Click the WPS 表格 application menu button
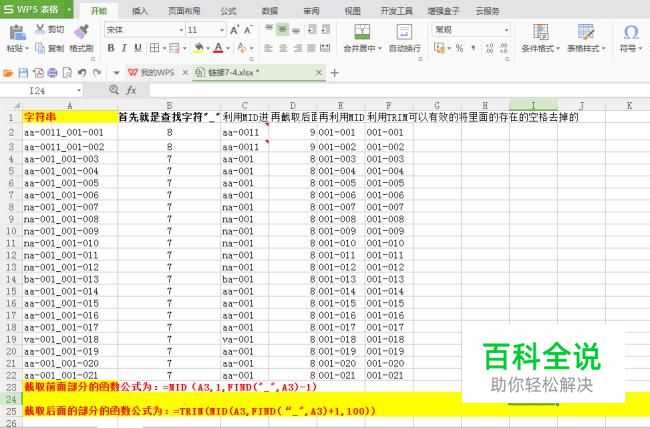The height and width of the screenshot is (428, 650). click(36, 9)
